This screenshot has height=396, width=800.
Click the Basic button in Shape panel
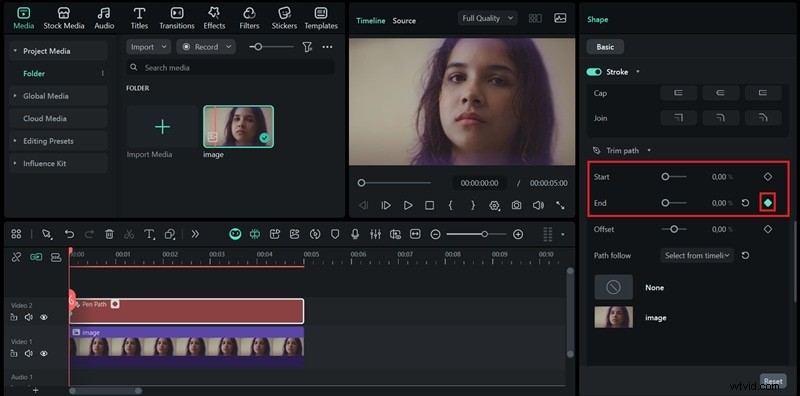(x=605, y=47)
